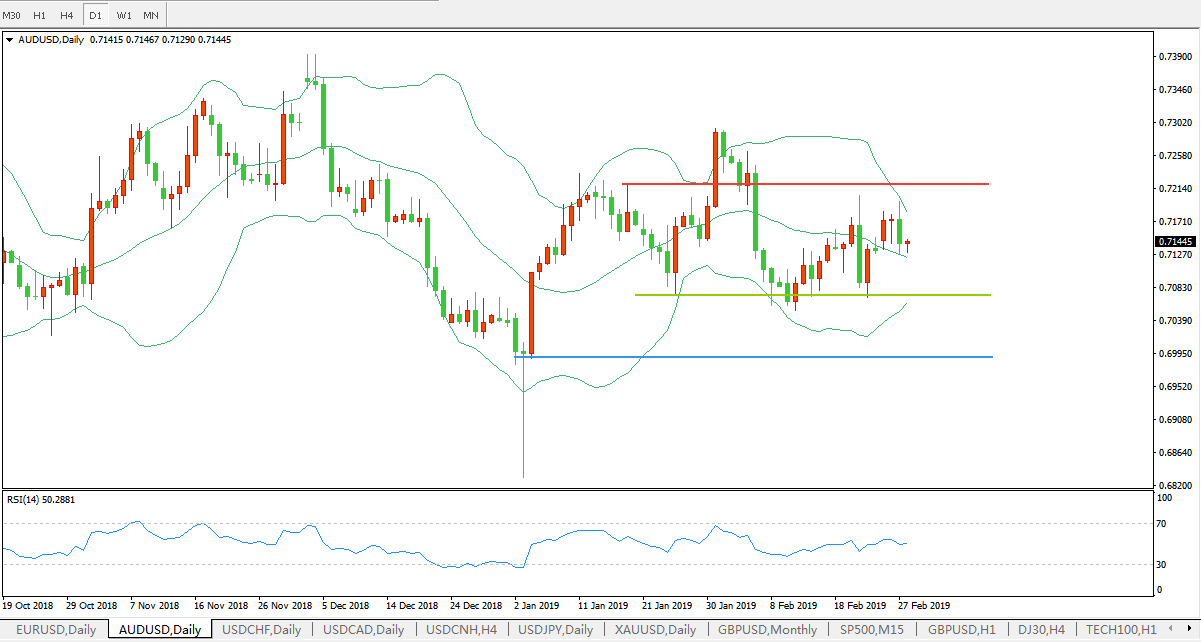Open the XAUUSD,Daily gold chart tab

pos(655,630)
